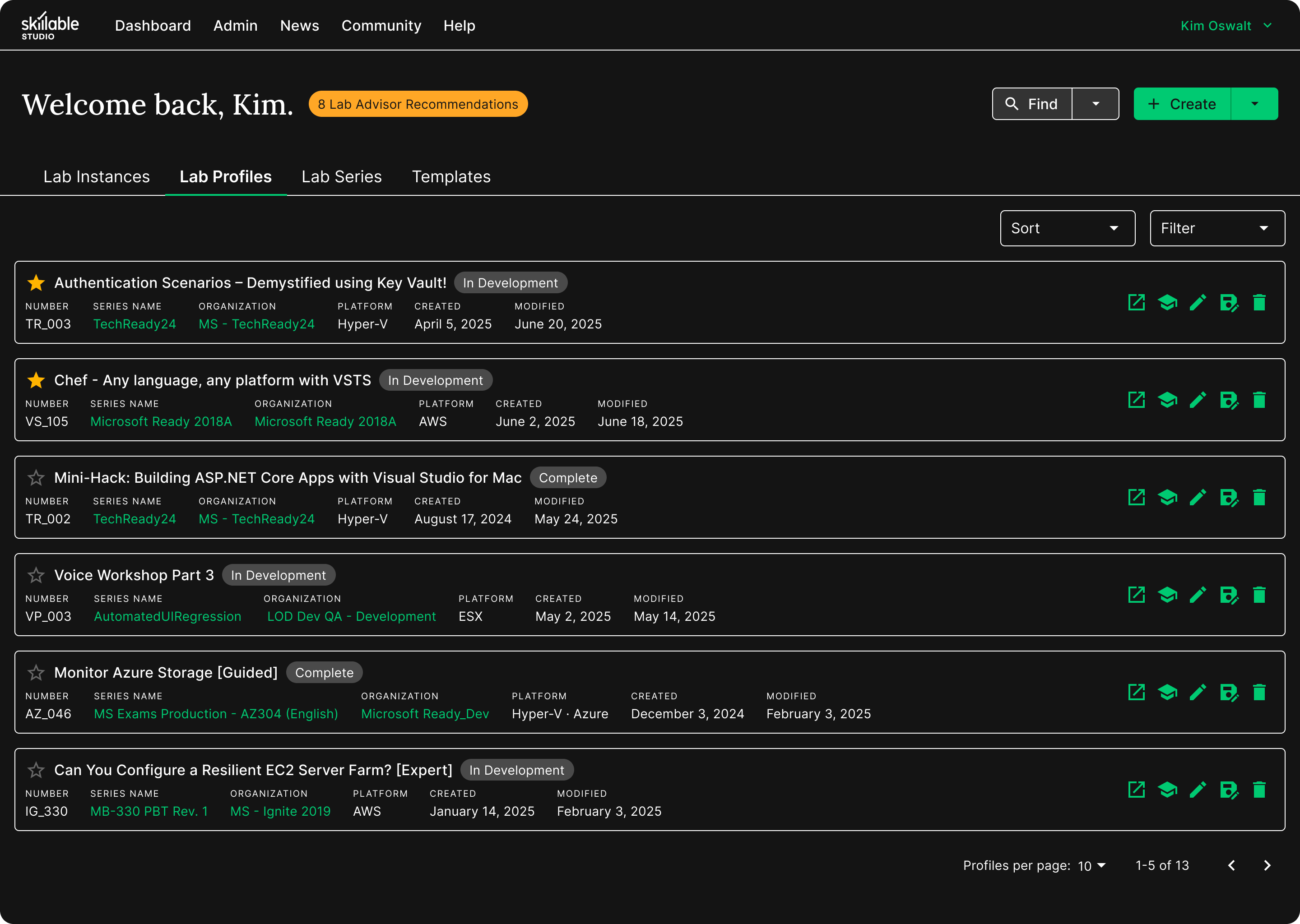Launch the Mini-Hack ASP.NET lab via external icon
Viewport: 1300px width, 924px height.
1137,497
